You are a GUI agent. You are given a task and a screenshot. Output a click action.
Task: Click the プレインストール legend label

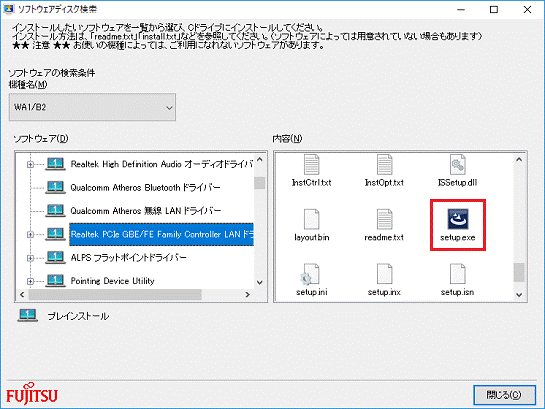[x=78, y=316]
